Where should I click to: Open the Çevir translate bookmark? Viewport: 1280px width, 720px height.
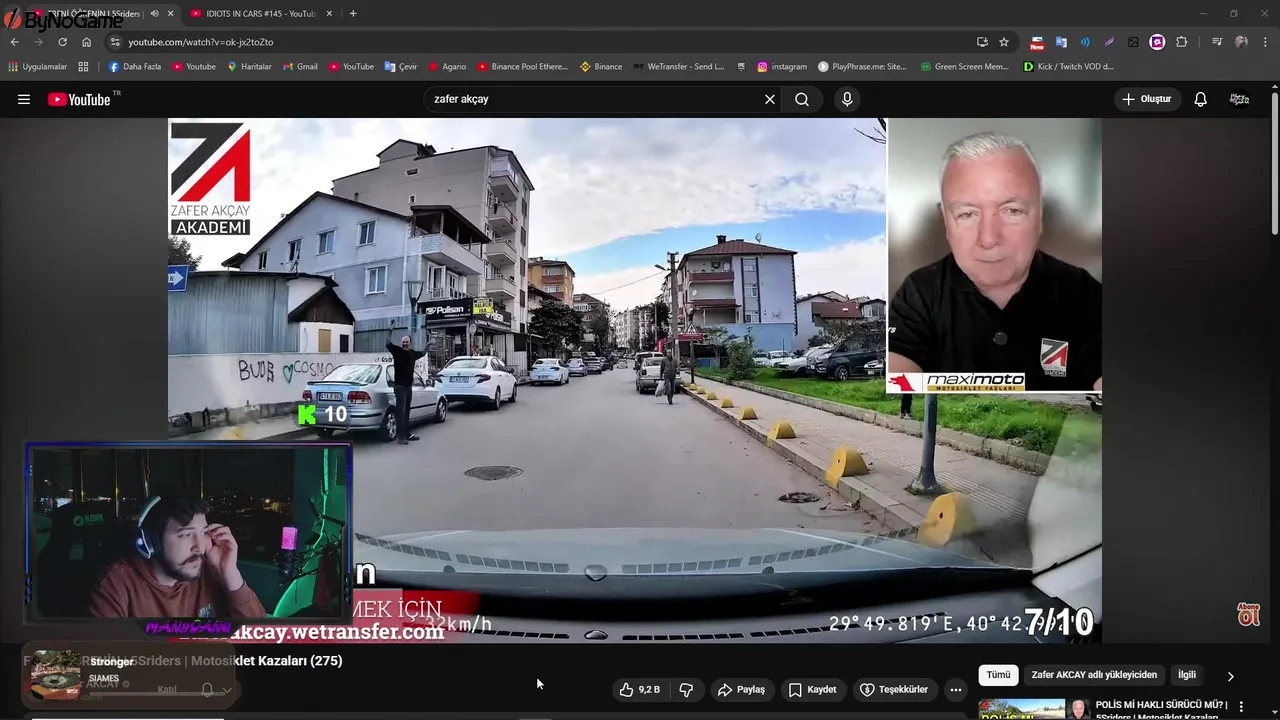click(x=401, y=67)
